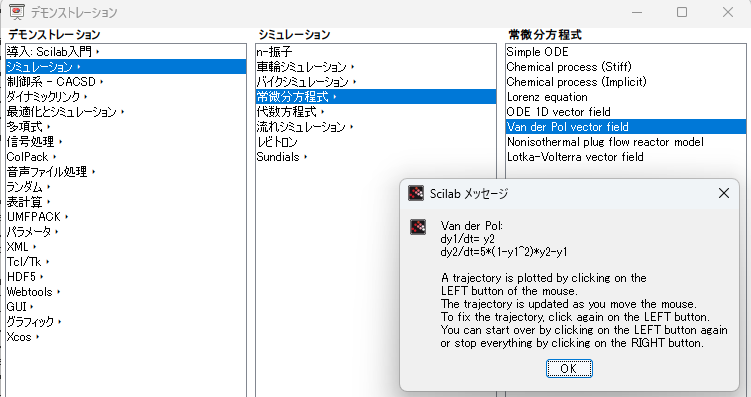Run the Simple ODE demo

(x=626, y=52)
